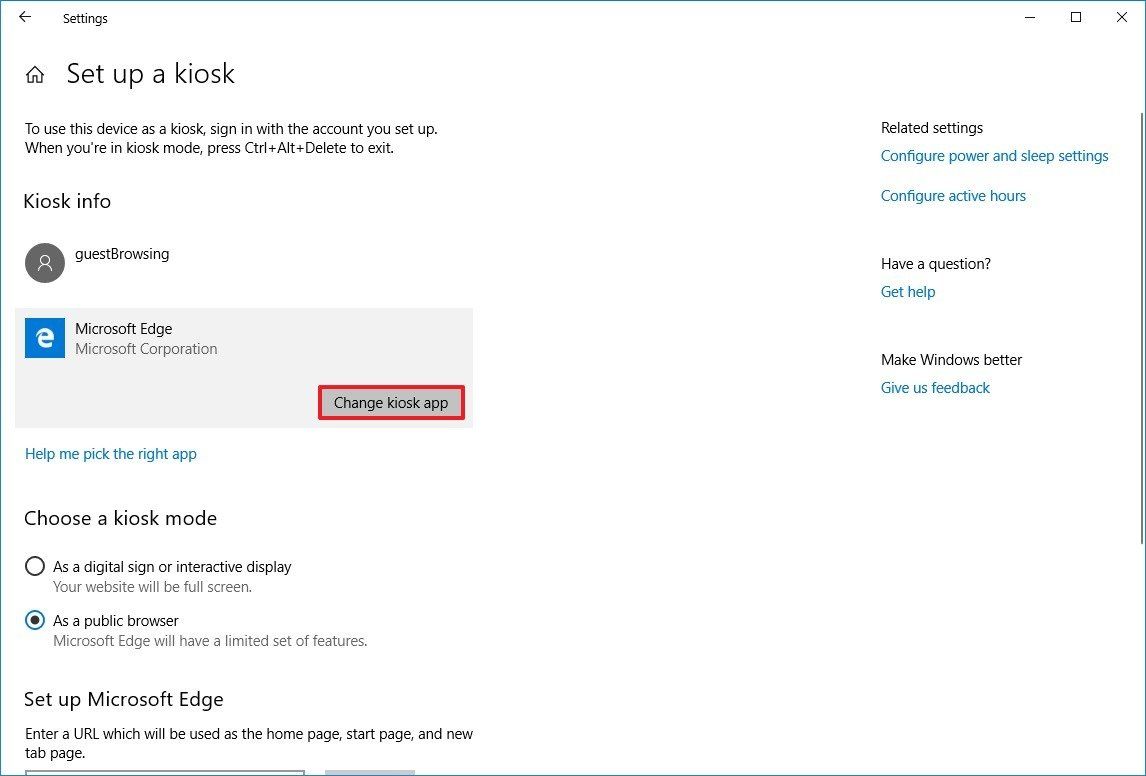Open "Configure power and sleep settings"

[x=994, y=156]
